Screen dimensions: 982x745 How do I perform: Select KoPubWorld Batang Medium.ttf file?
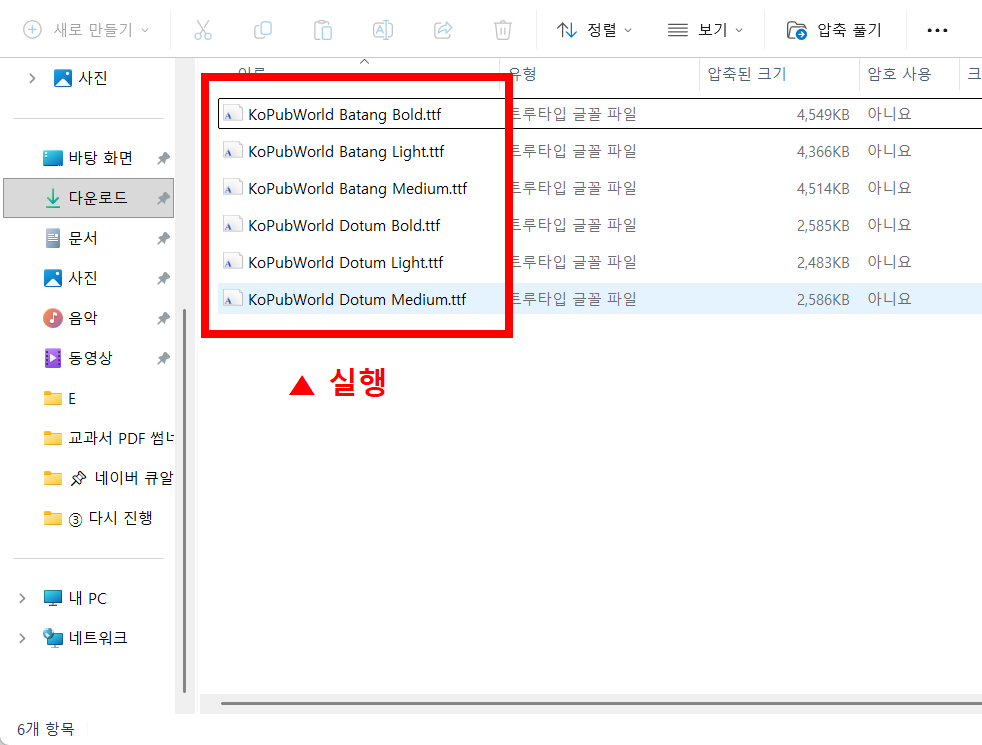point(358,188)
